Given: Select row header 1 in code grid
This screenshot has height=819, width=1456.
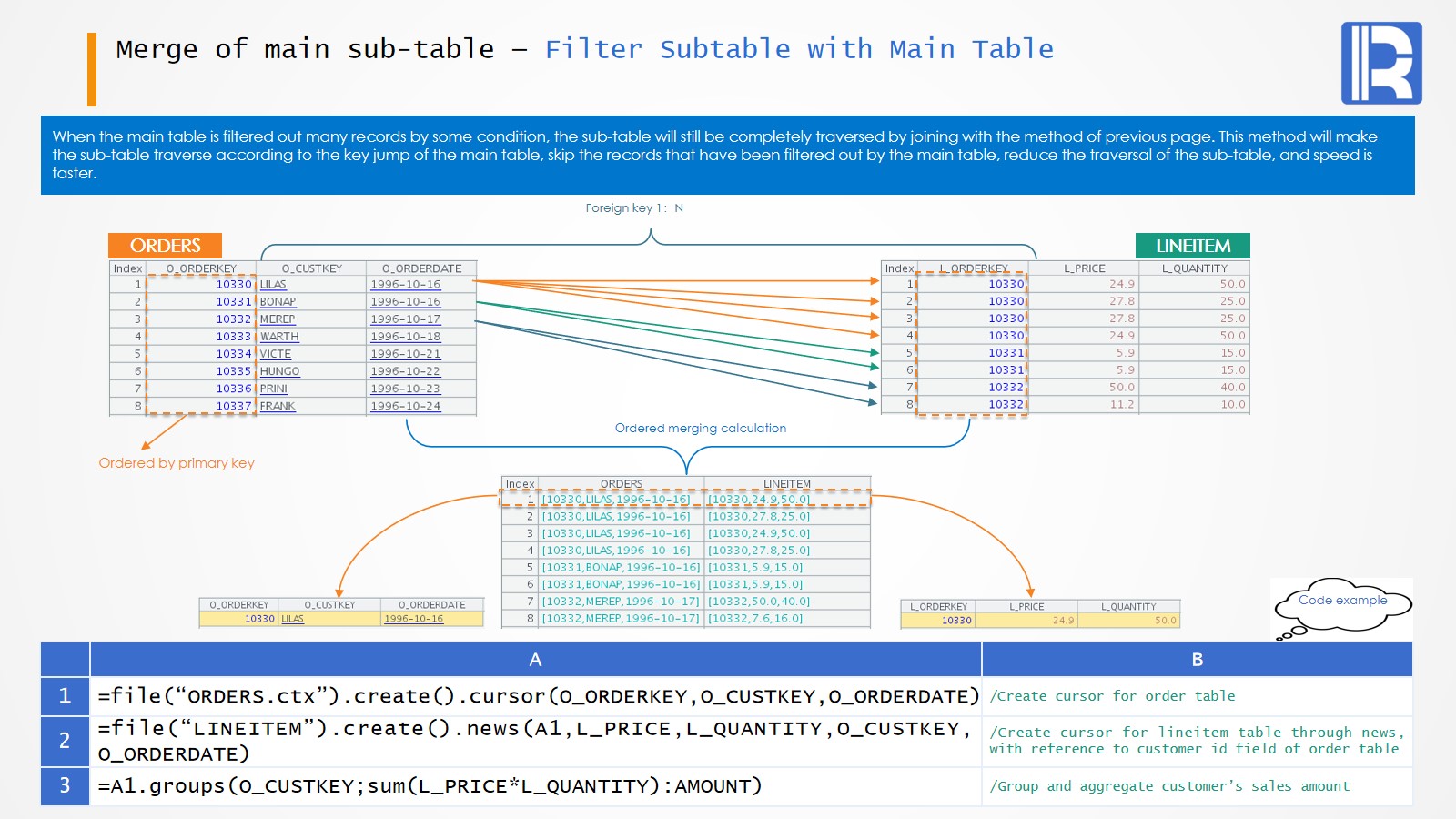Looking at the screenshot, I should point(65,696).
